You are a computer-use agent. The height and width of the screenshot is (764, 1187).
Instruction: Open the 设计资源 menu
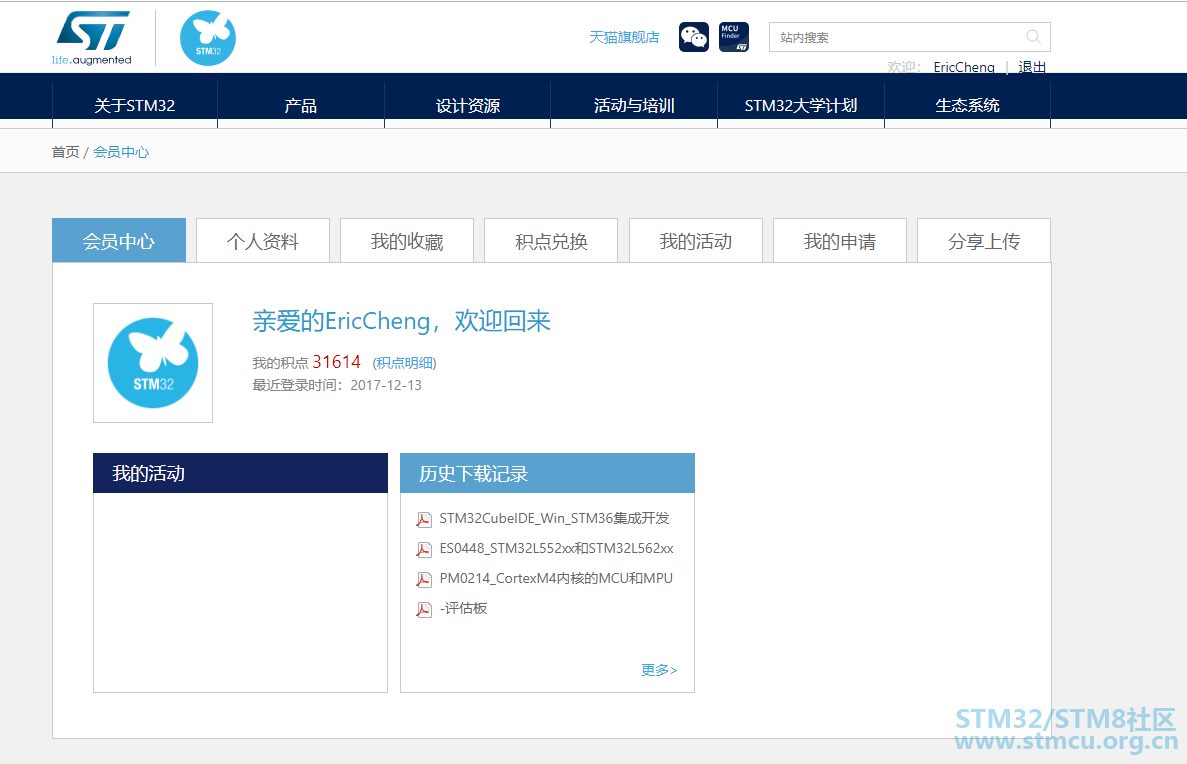[x=468, y=105]
